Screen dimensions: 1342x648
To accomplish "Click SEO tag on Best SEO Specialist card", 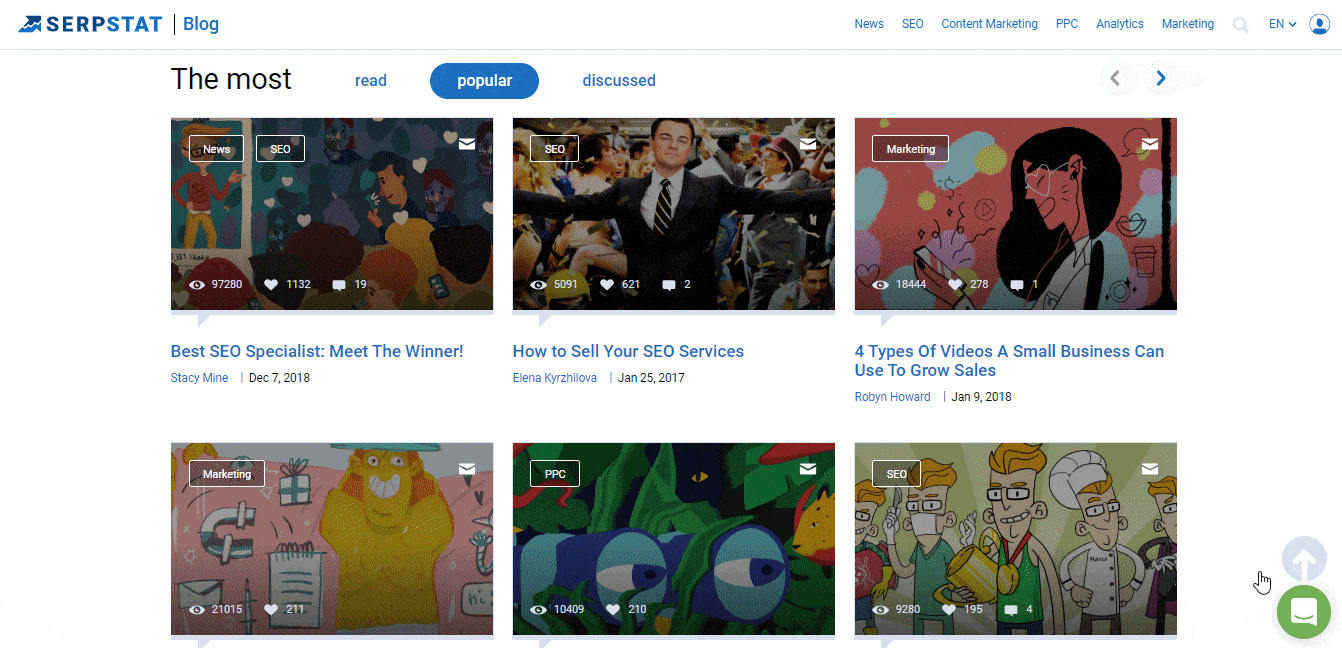I will tap(280, 149).
